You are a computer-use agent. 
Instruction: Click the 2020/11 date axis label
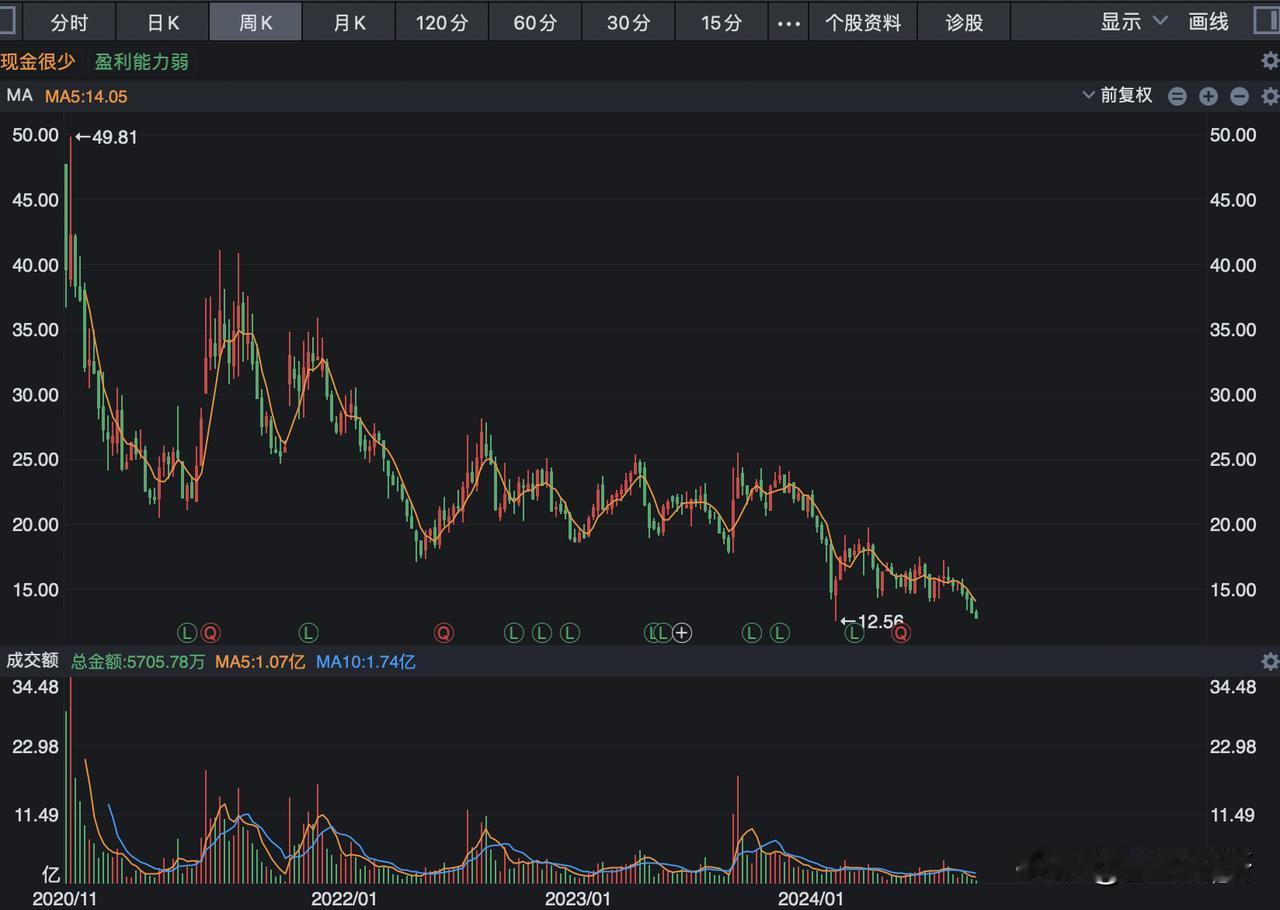pos(64,898)
